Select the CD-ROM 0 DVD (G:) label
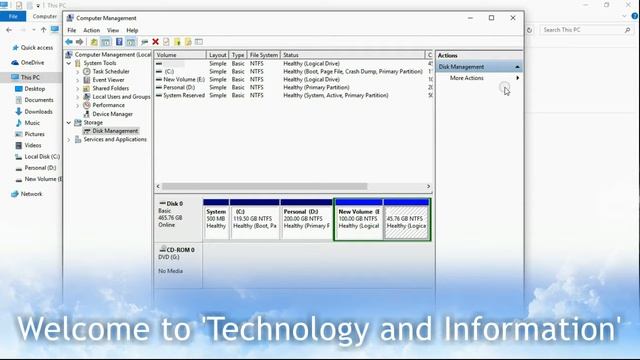Screen dimensions: 640x360 point(178,265)
